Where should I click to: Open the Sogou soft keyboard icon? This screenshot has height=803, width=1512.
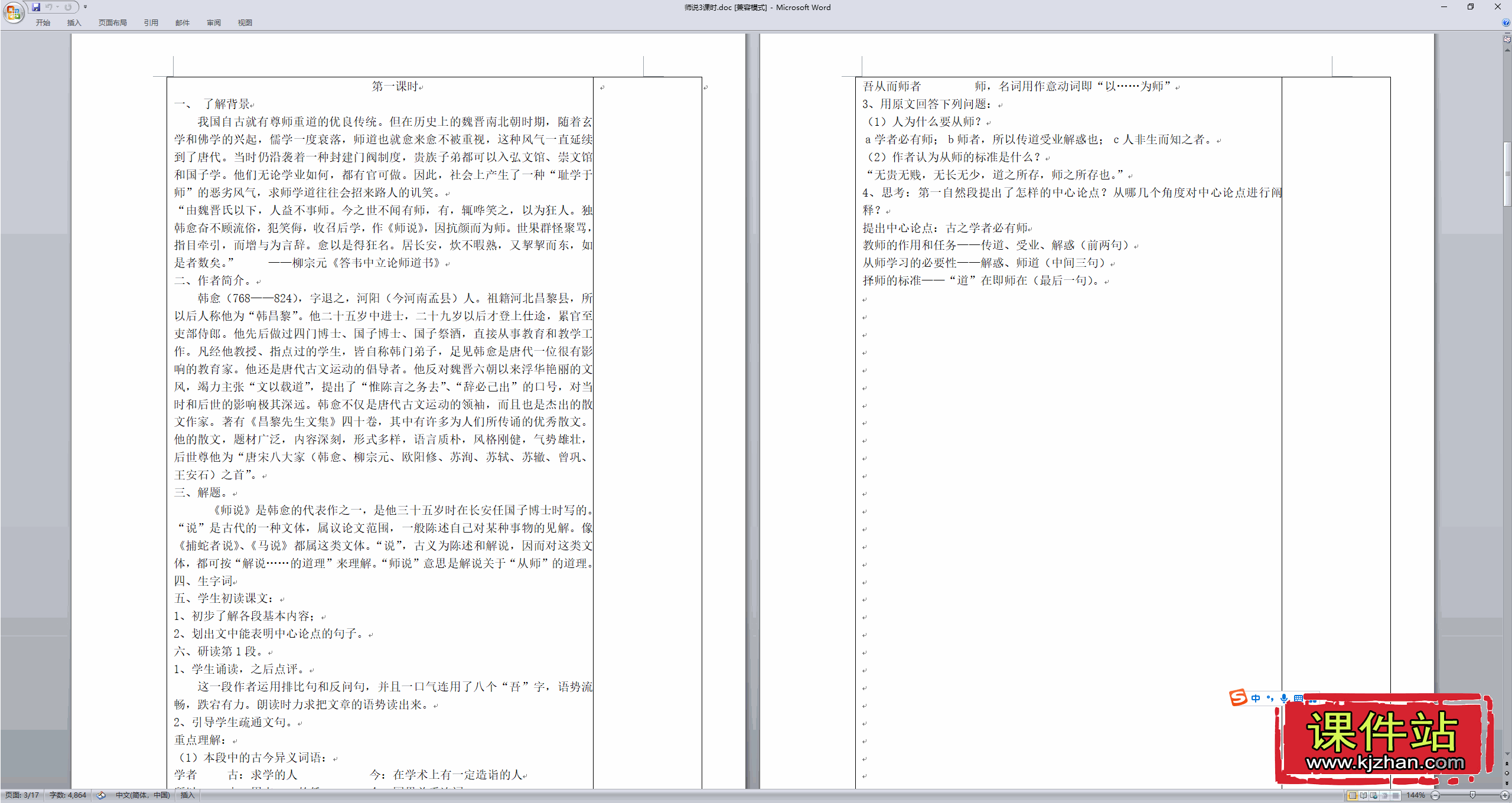tap(1298, 698)
